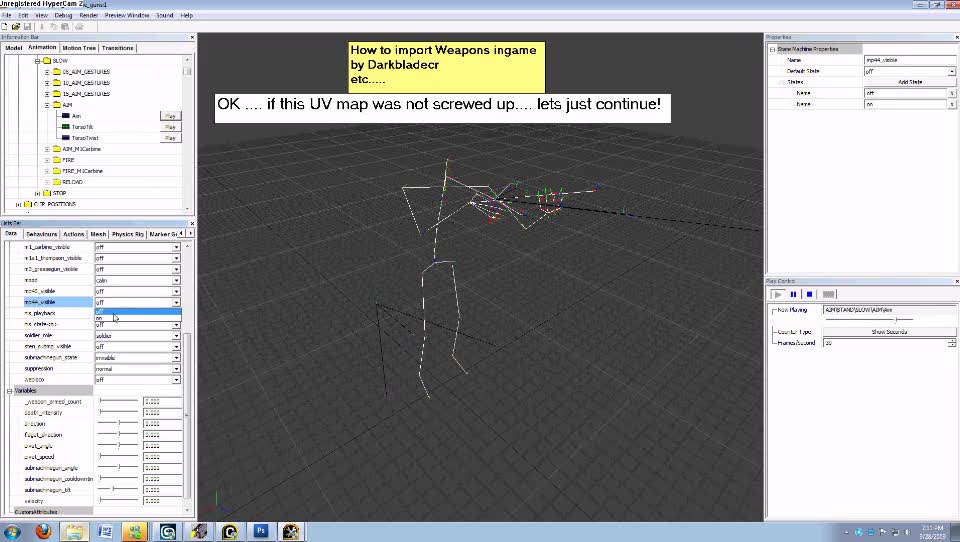Play the TorsoTilt animation
960x542 pixels.
(x=170, y=127)
